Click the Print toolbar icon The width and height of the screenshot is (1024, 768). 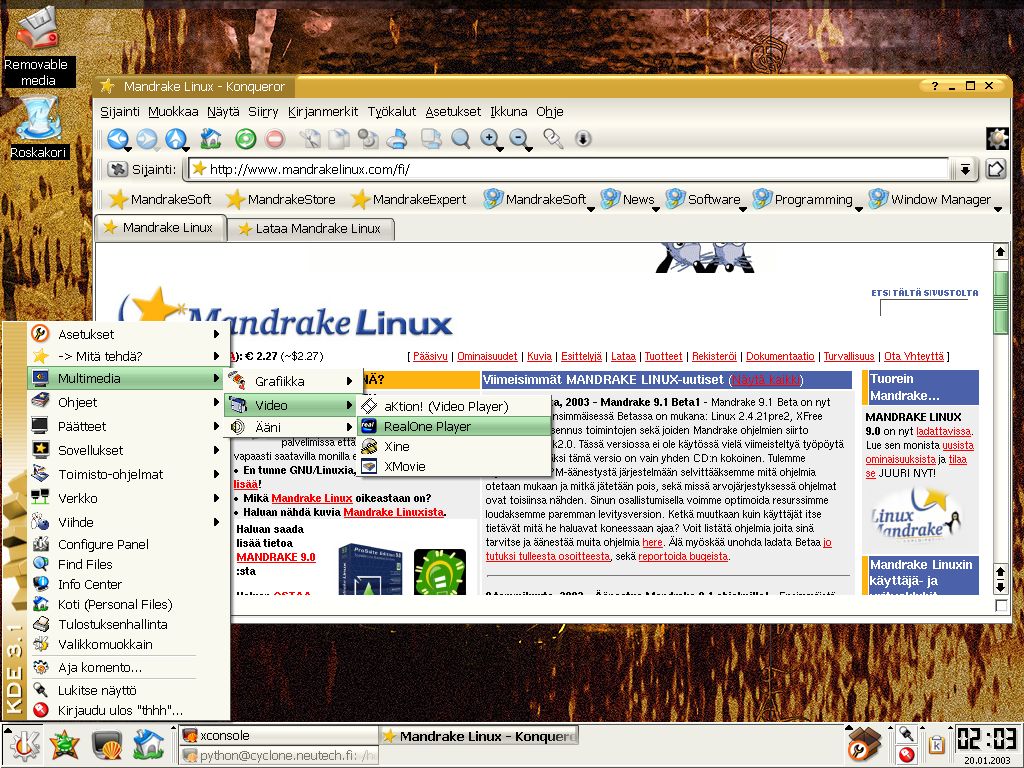[397, 138]
